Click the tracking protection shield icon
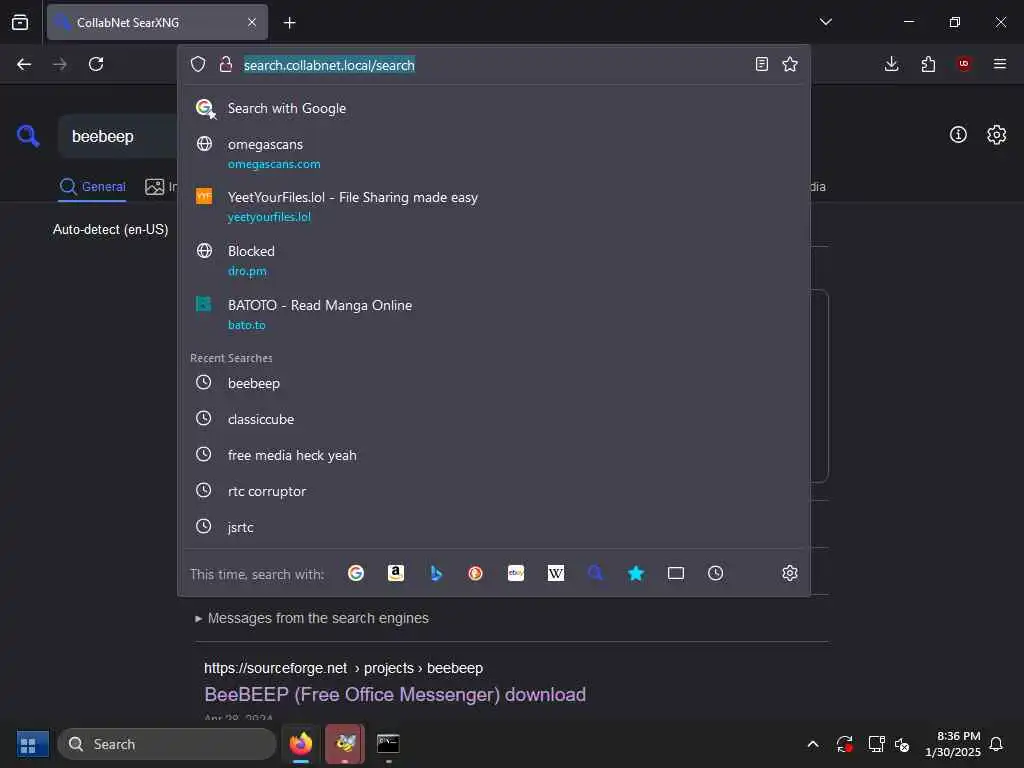The height and width of the screenshot is (768, 1024). click(198, 64)
